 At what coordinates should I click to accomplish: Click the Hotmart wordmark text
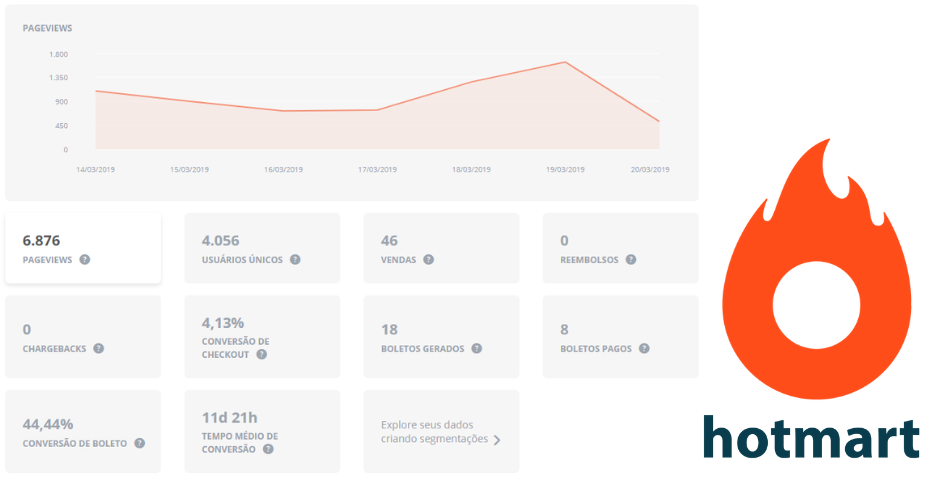(x=810, y=437)
